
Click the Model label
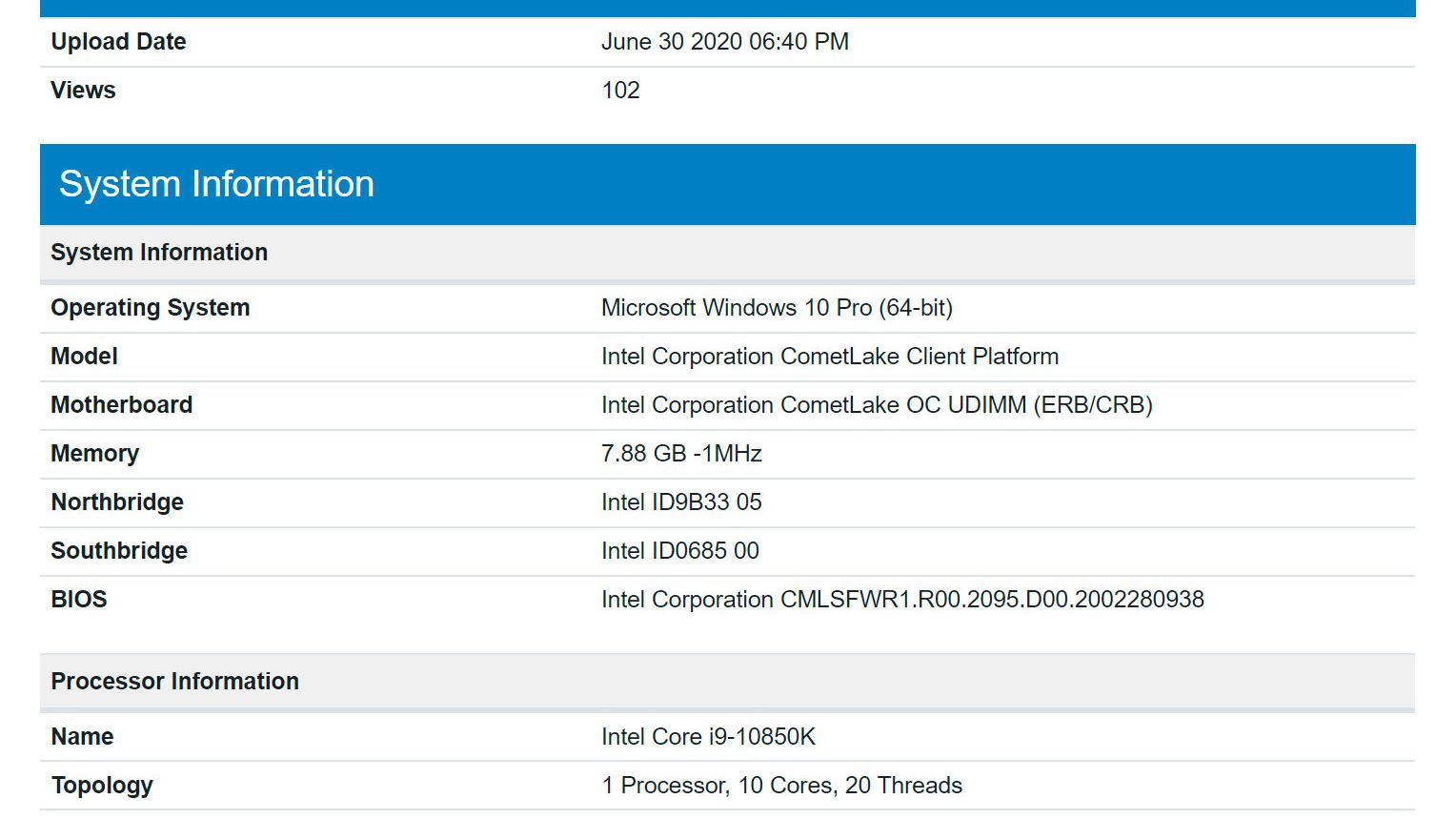[x=84, y=357]
